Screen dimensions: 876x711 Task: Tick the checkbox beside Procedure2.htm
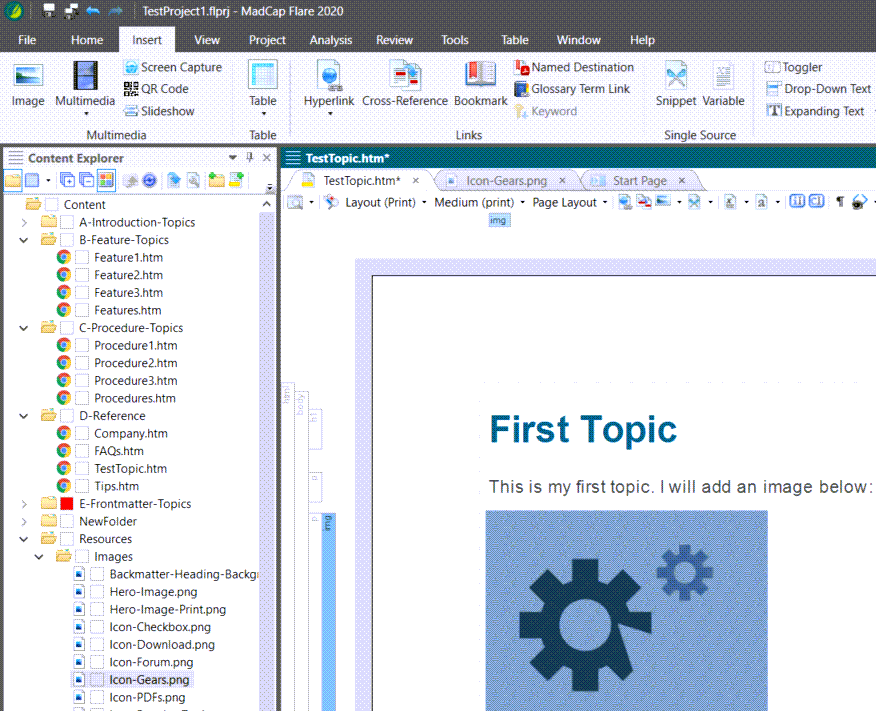point(82,363)
